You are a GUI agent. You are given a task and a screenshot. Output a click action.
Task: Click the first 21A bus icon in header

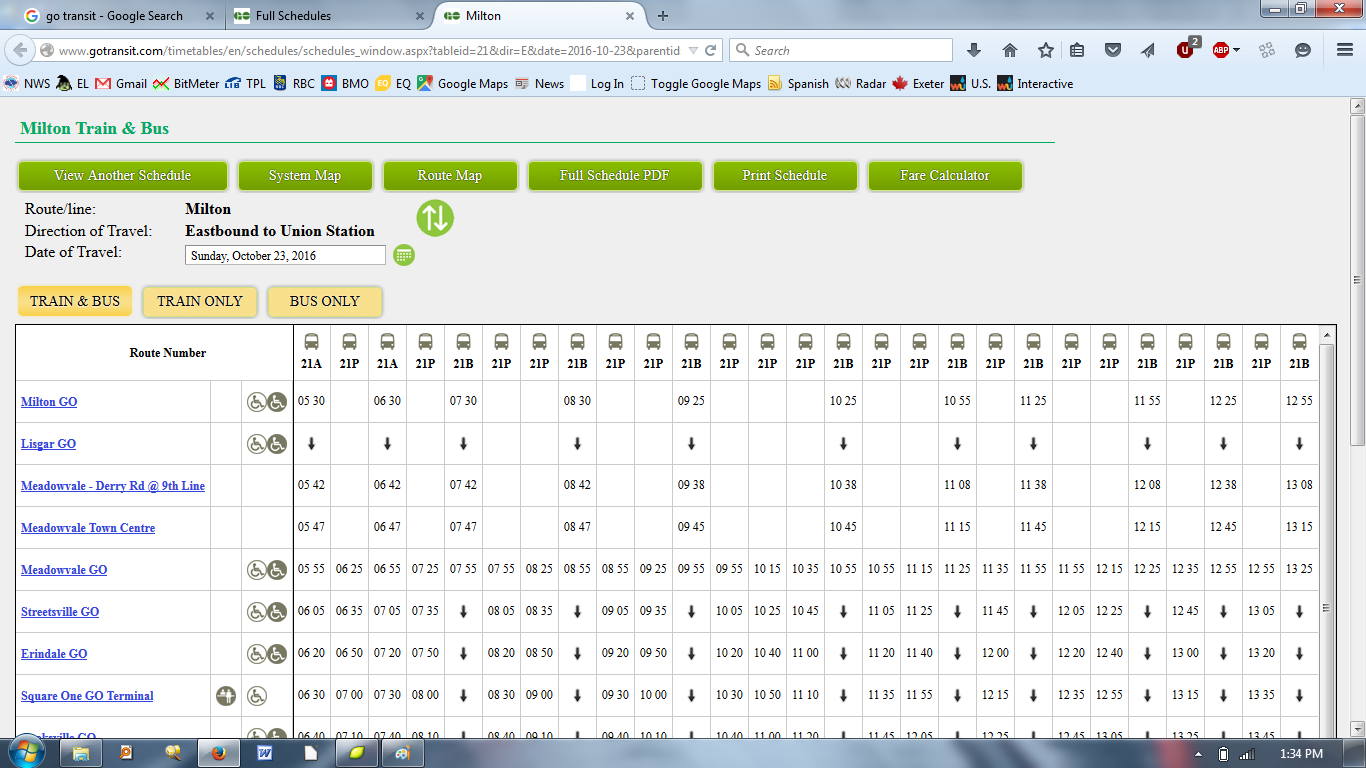[x=311, y=341]
